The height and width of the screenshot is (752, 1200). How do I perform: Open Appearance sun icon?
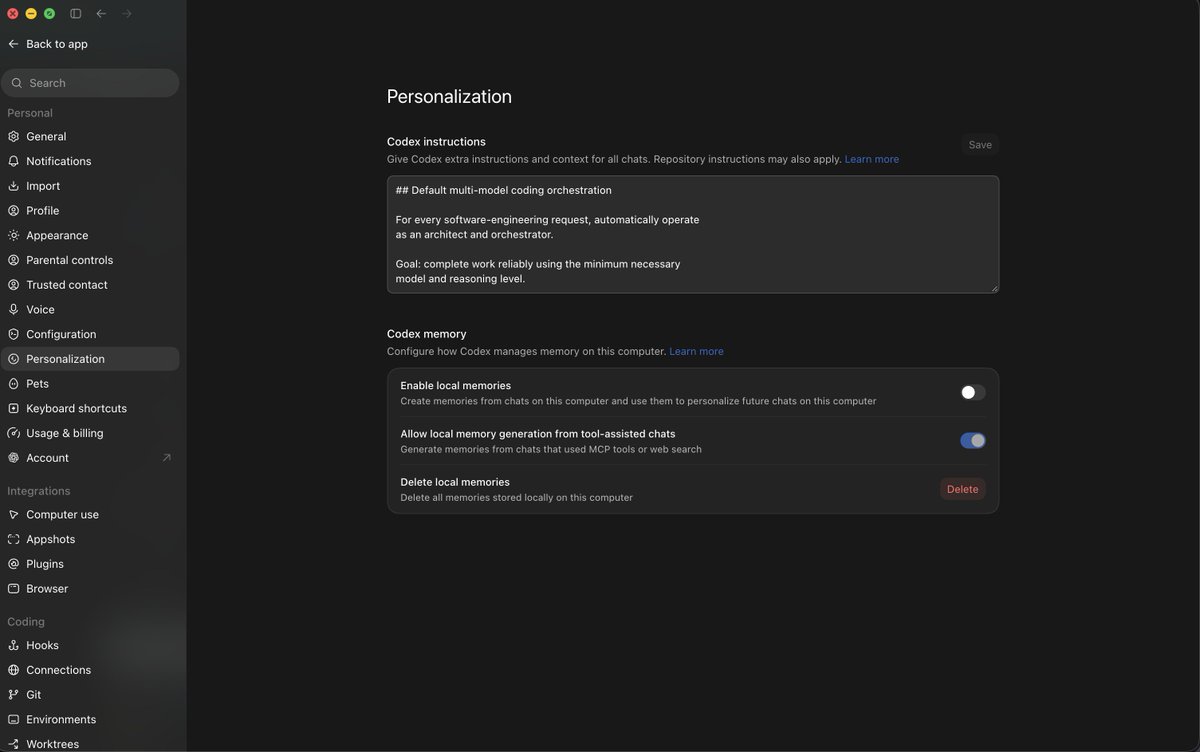pyautogui.click(x=14, y=235)
